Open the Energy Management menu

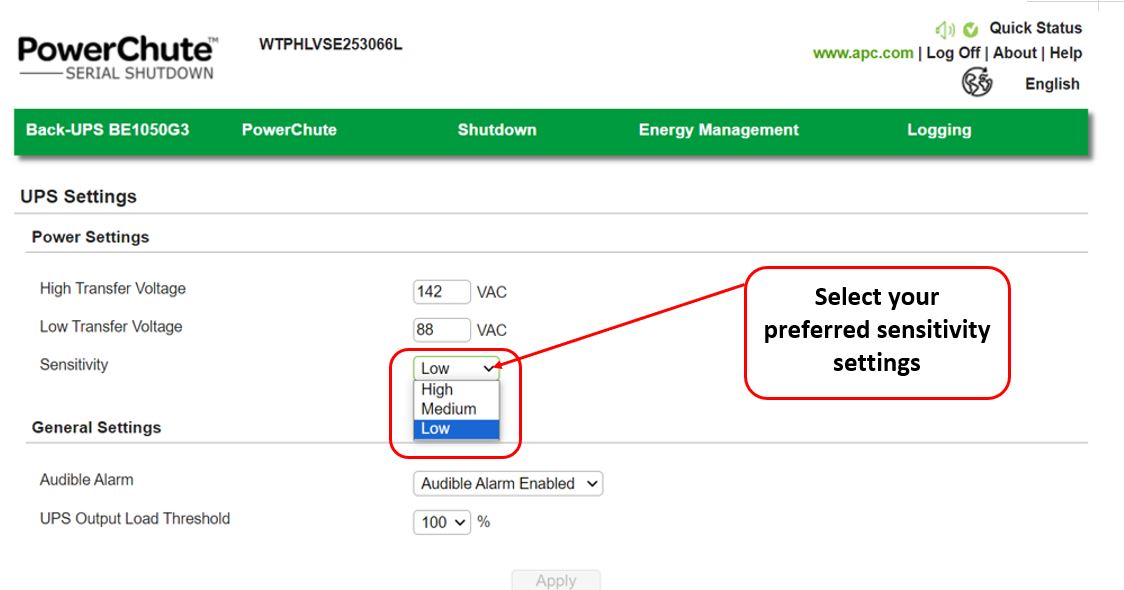coord(718,130)
